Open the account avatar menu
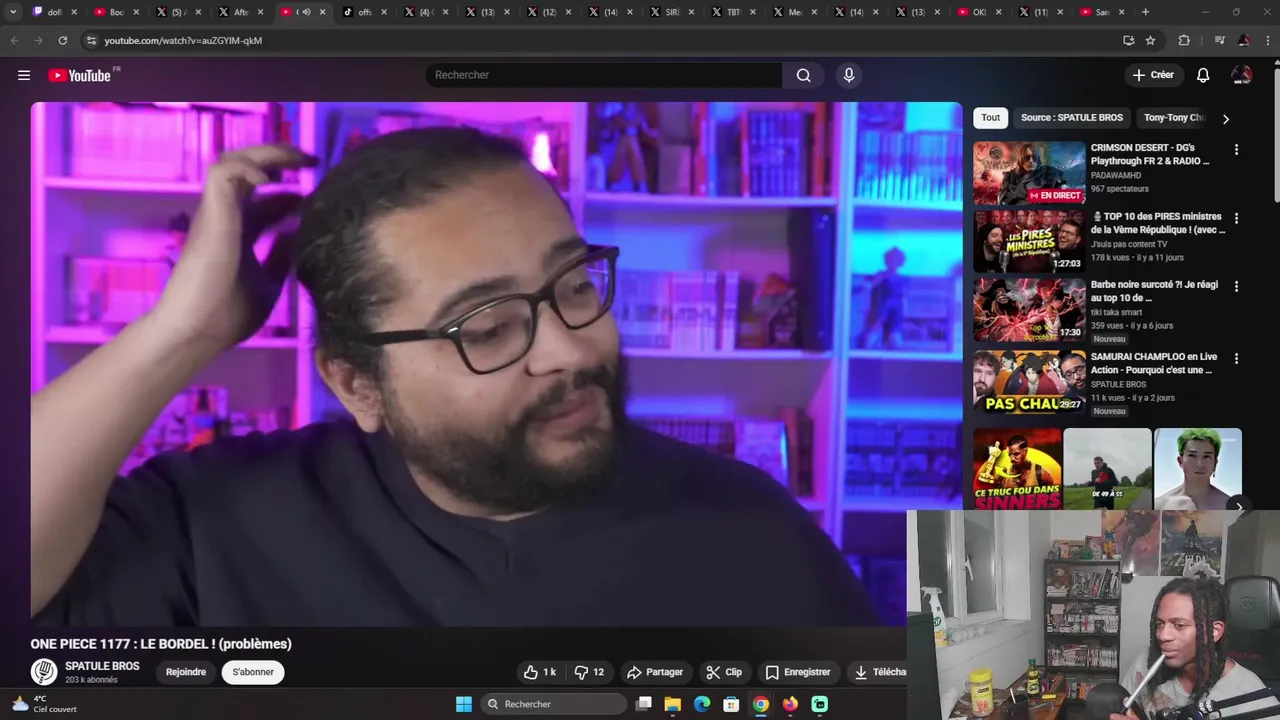The height and width of the screenshot is (720, 1280). click(x=1242, y=75)
